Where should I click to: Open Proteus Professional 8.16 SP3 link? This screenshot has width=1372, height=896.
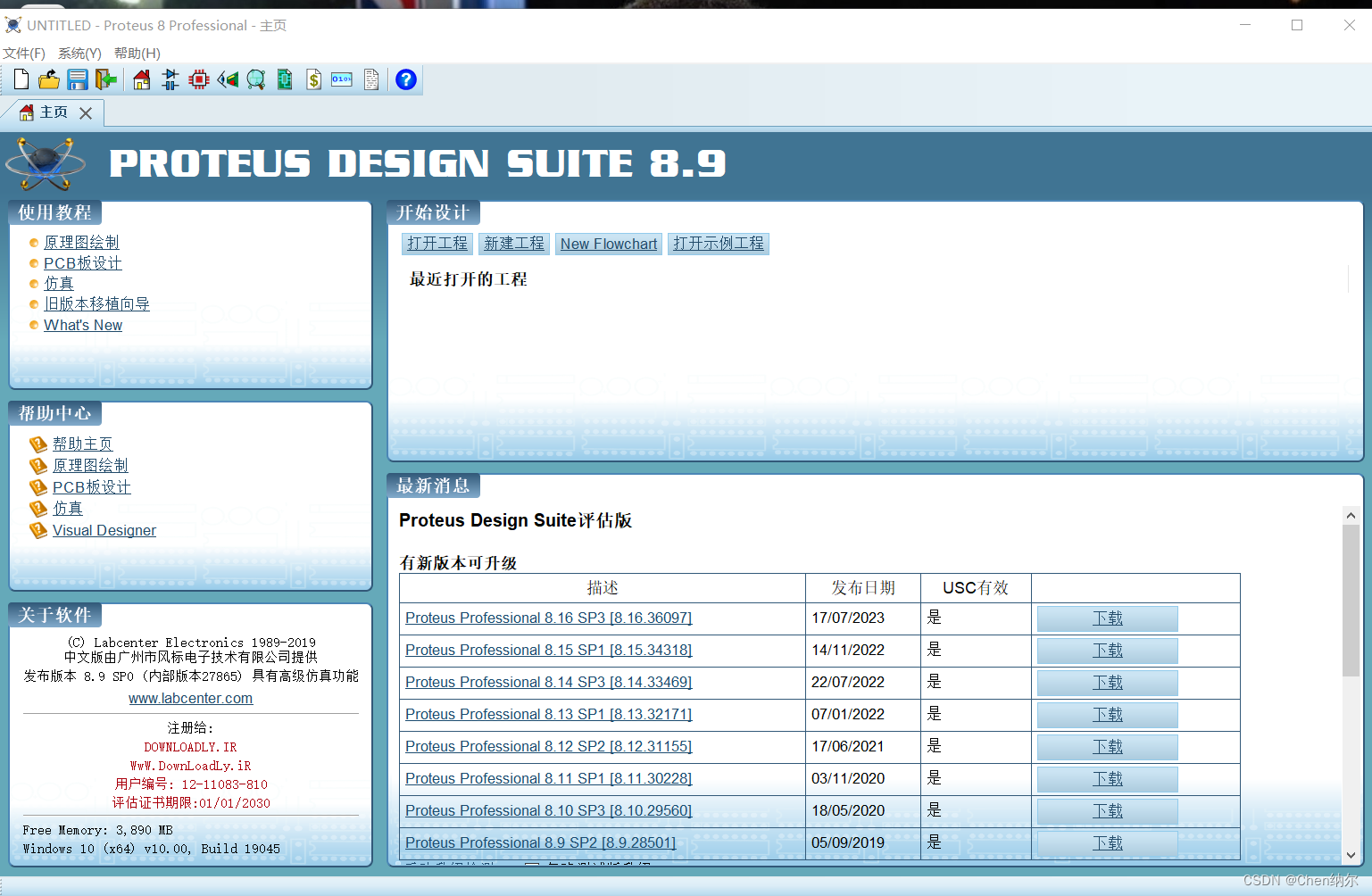pyautogui.click(x=549, y=618)
